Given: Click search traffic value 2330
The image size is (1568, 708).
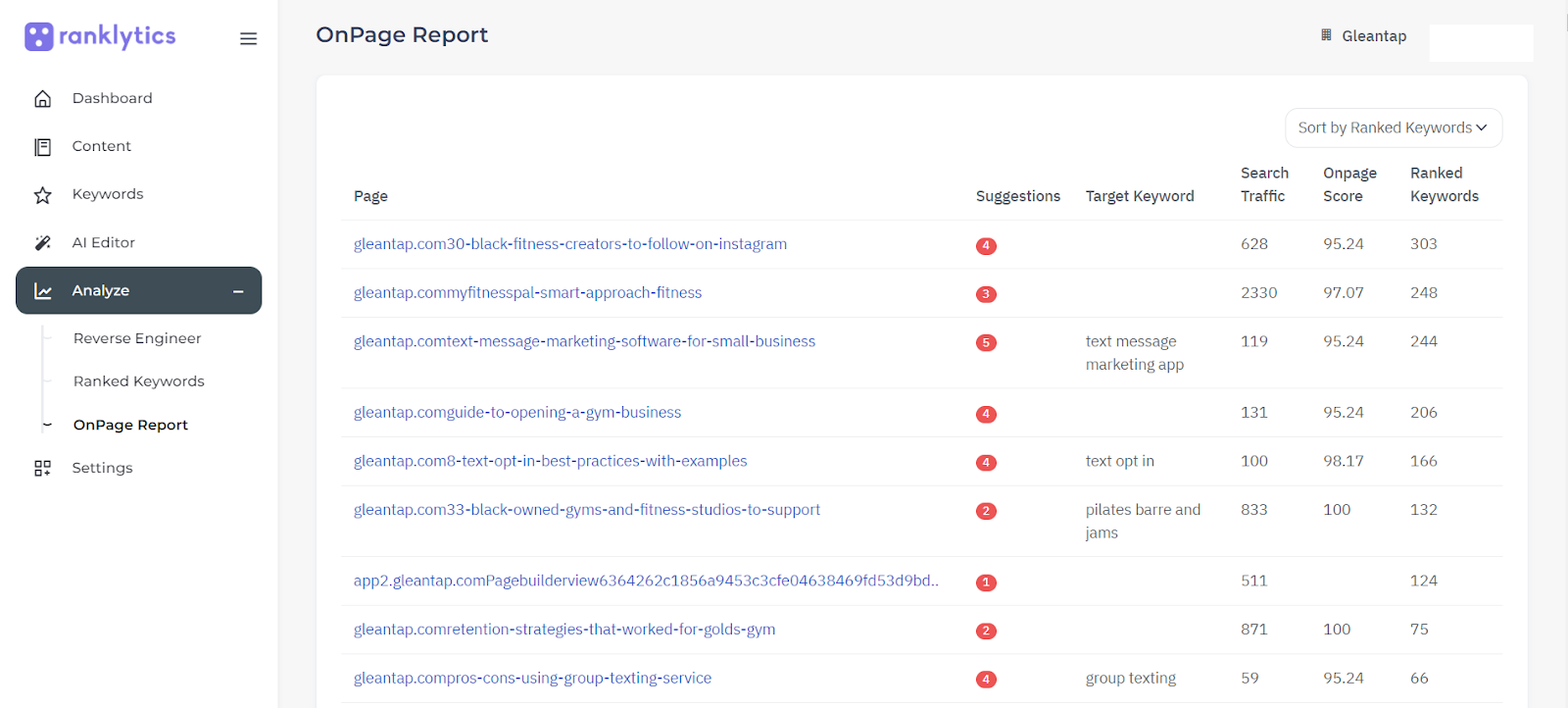Looking at the screenshot, I should click(1259, 292).
